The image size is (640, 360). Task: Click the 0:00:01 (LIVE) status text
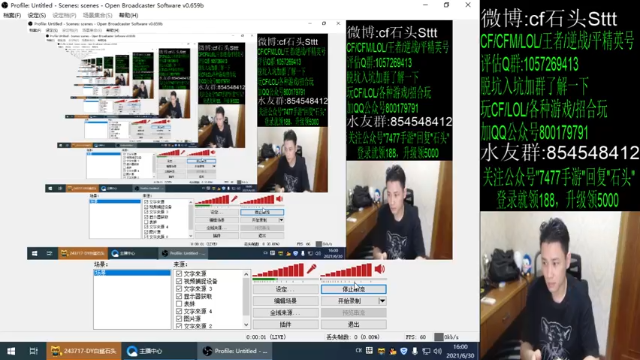coord(266,337)
